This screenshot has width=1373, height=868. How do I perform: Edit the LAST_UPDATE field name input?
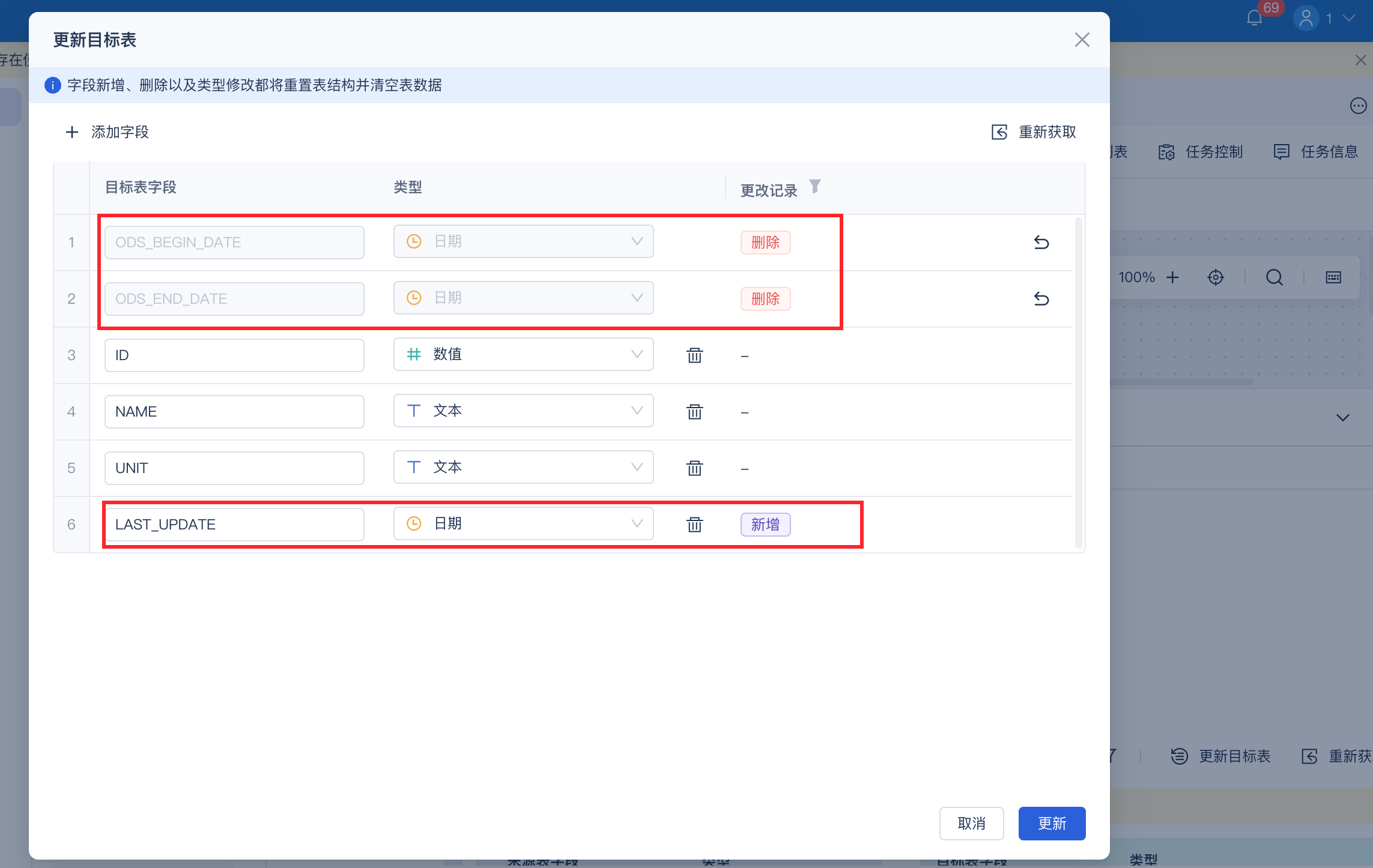[x=234, y=525]
